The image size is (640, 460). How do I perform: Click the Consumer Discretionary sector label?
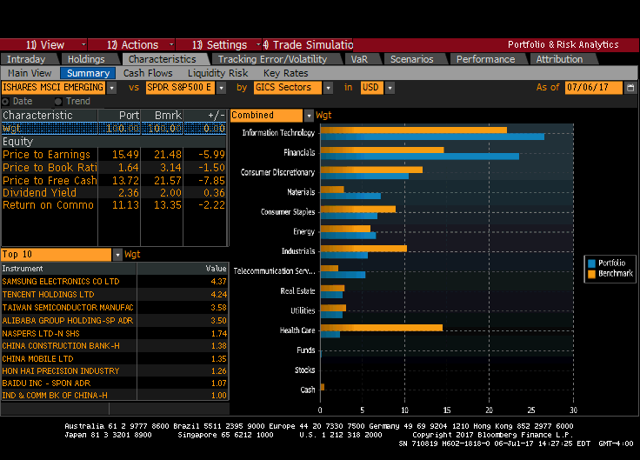pos(278,173)
